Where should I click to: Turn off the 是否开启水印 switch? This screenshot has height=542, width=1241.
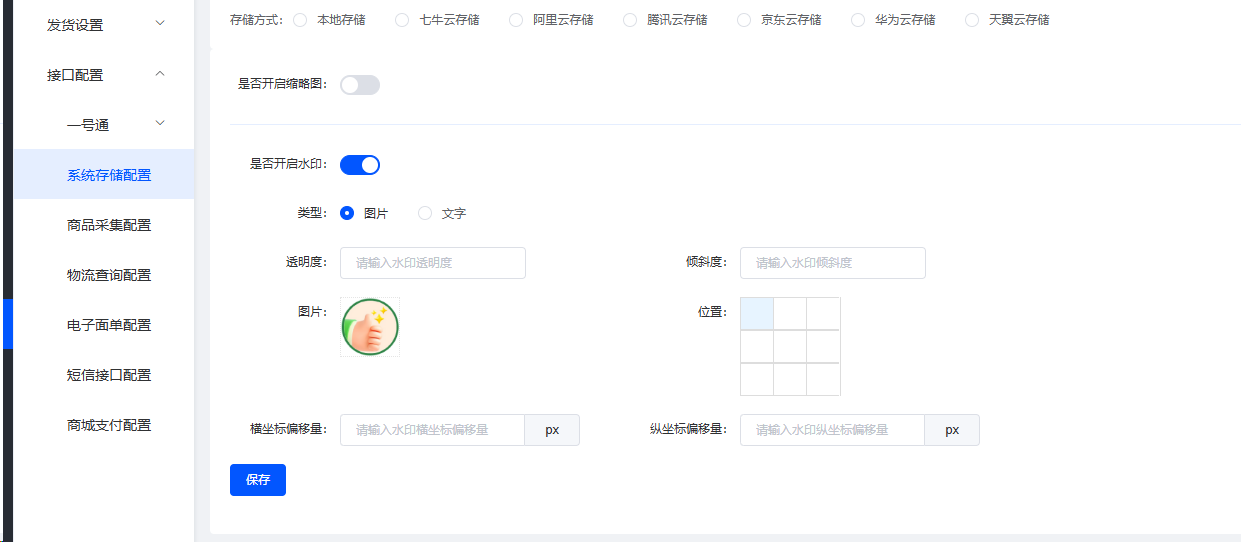360,165
